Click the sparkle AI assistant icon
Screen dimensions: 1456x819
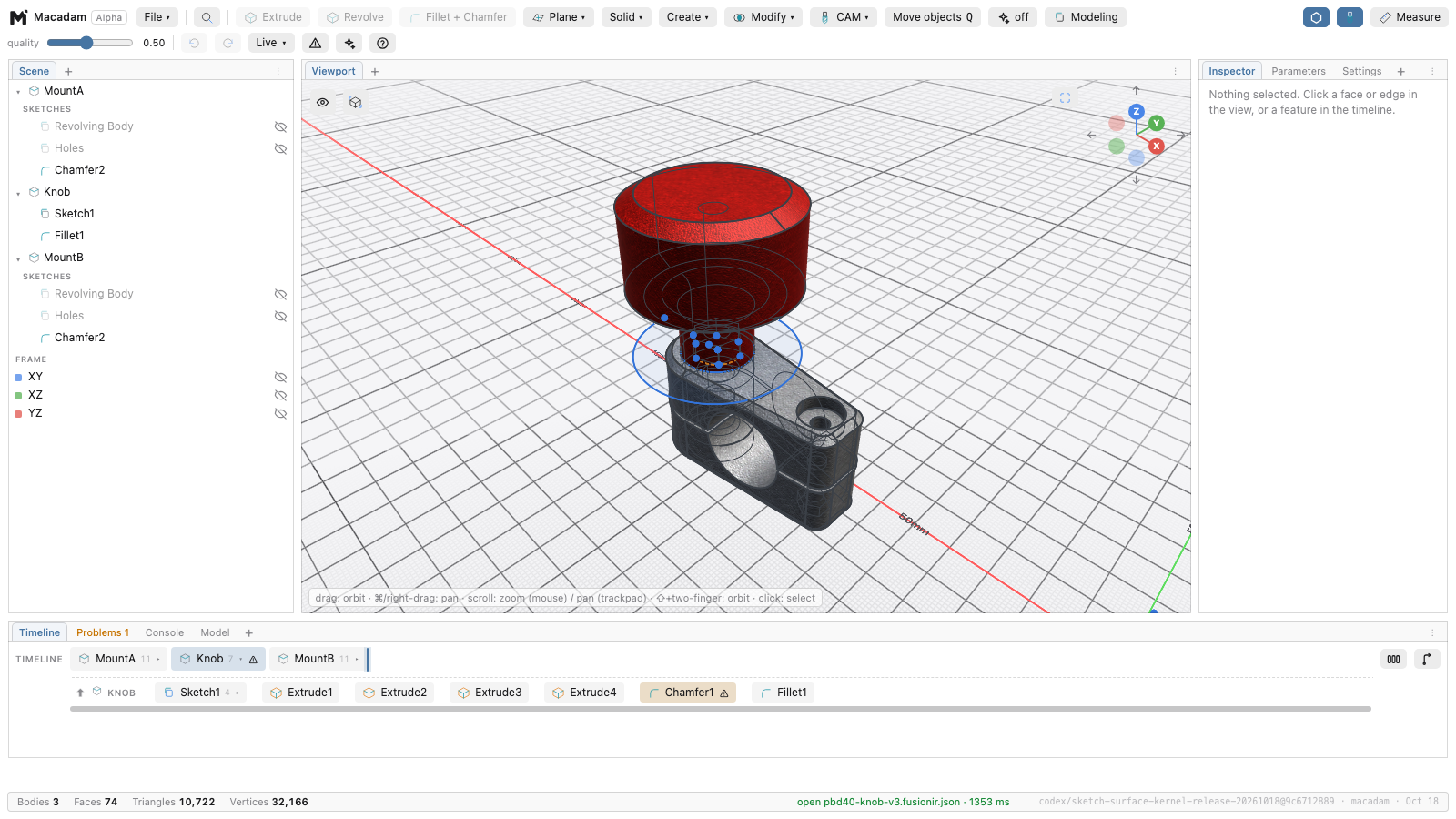pos(349,43)
